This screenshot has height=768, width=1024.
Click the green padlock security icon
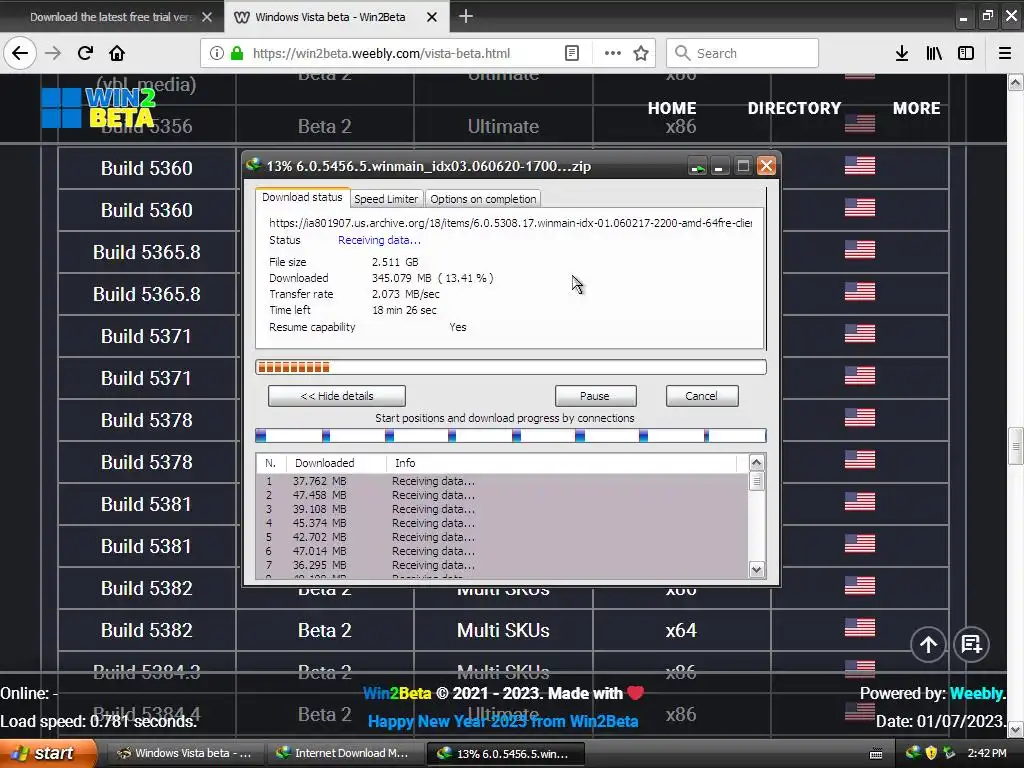coord(237,53)
